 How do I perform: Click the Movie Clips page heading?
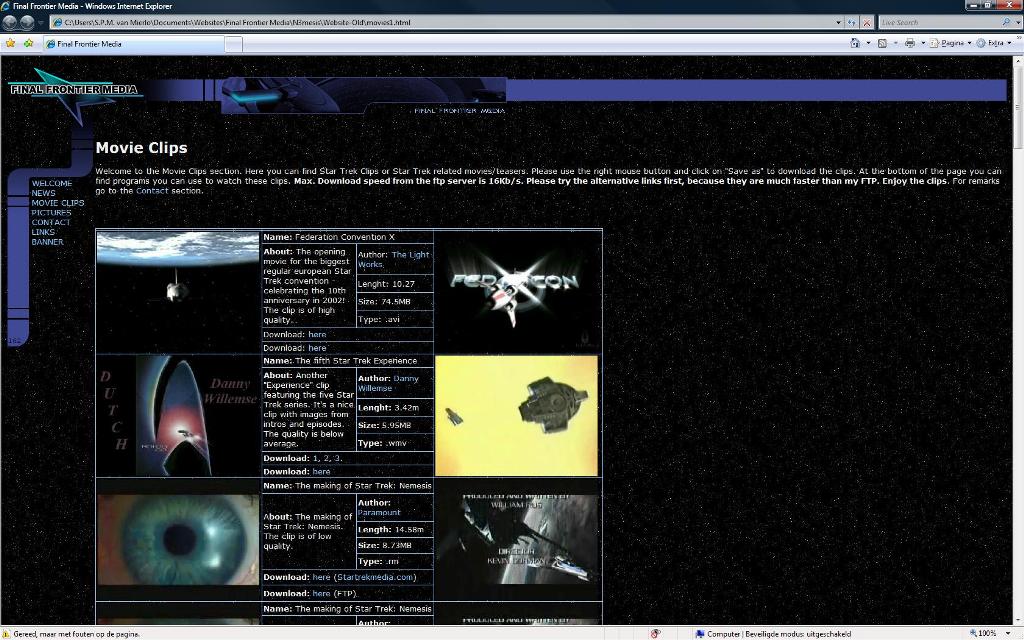tap(142, 148)
